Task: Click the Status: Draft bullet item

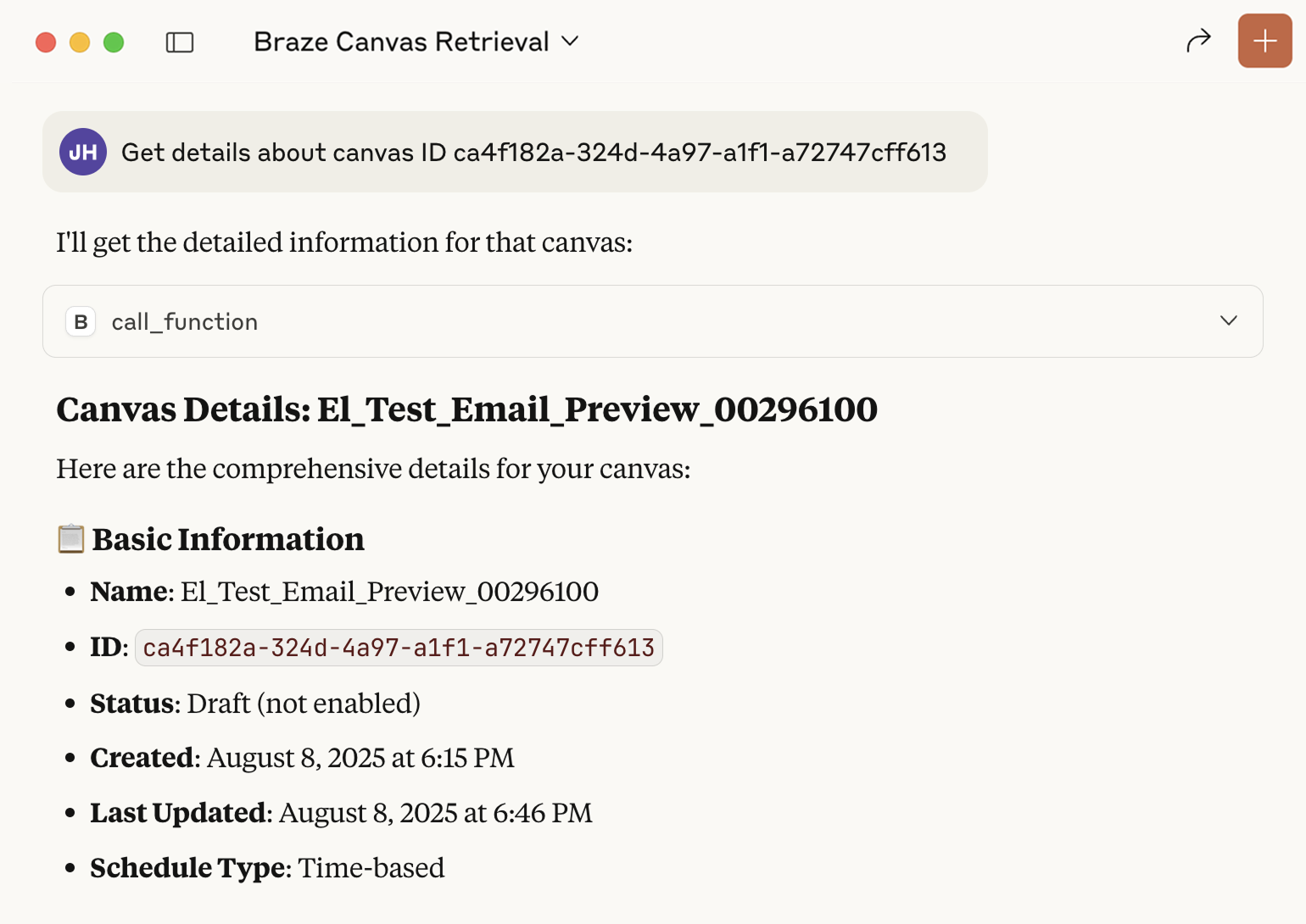Action: click(x=254, y=703)
